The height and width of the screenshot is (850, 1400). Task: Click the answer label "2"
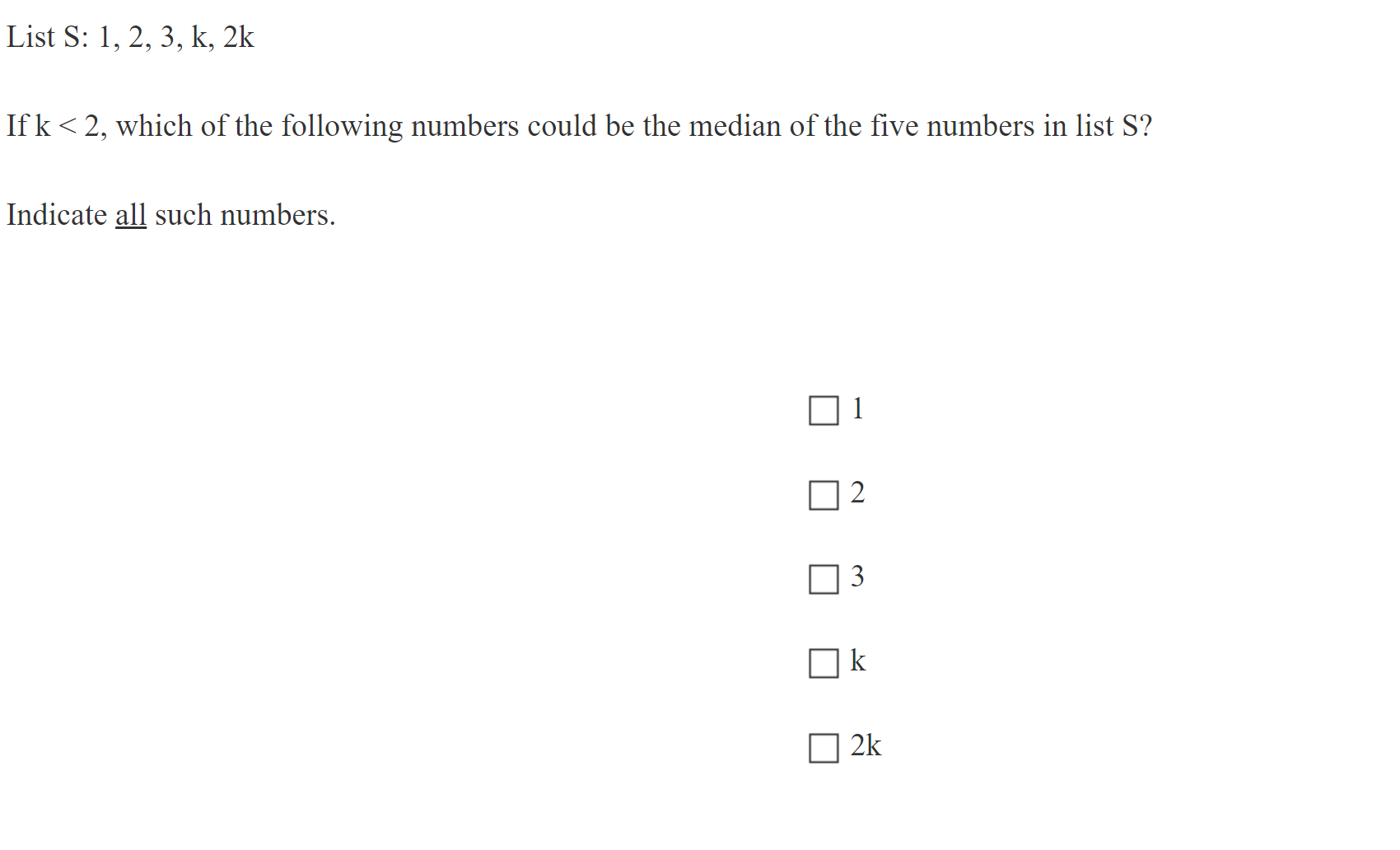click(x=857, y=493)
